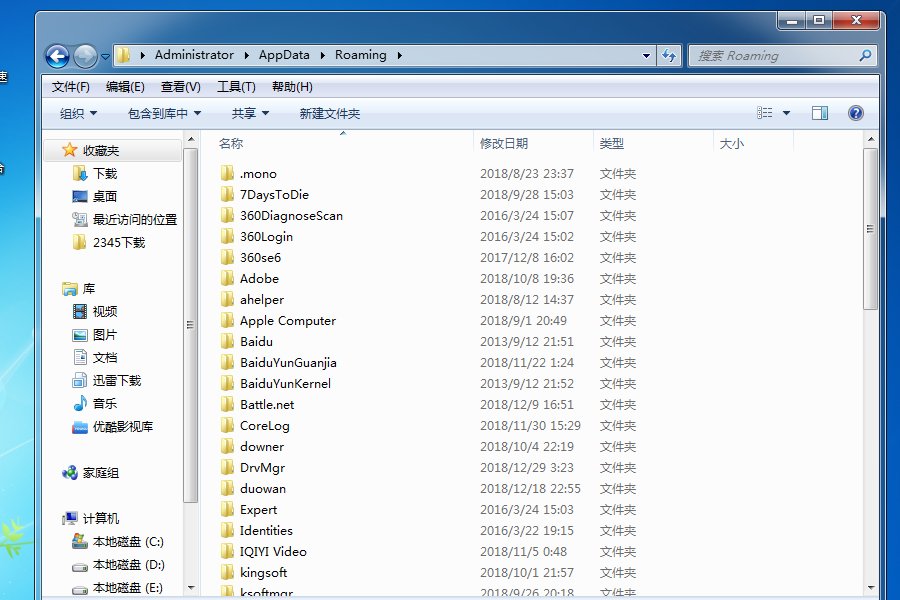
Task: Click the Forward navigation arrow button
Action: tap(85, 56)
